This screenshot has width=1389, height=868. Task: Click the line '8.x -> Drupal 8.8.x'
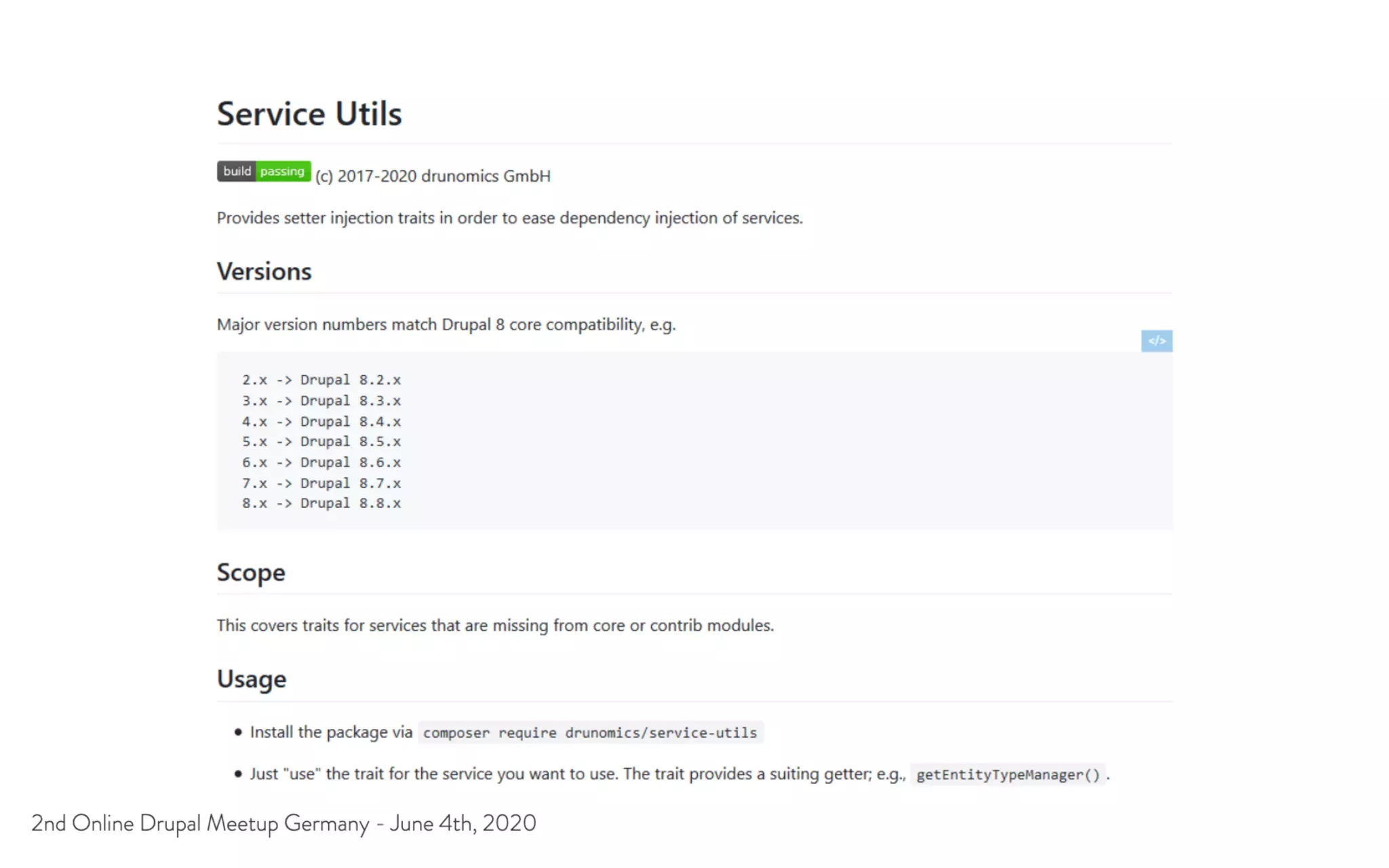coord(321,503)
